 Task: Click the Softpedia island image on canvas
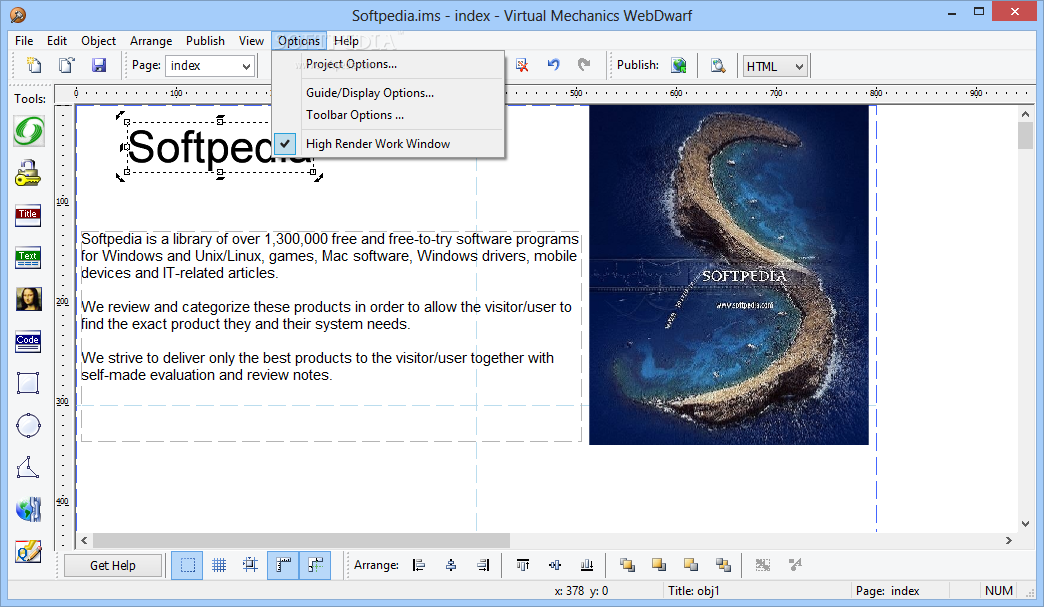pos(728,275)
